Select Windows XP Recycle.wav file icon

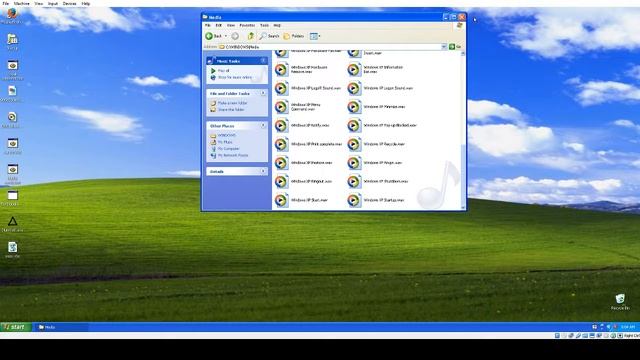point(354,144)
